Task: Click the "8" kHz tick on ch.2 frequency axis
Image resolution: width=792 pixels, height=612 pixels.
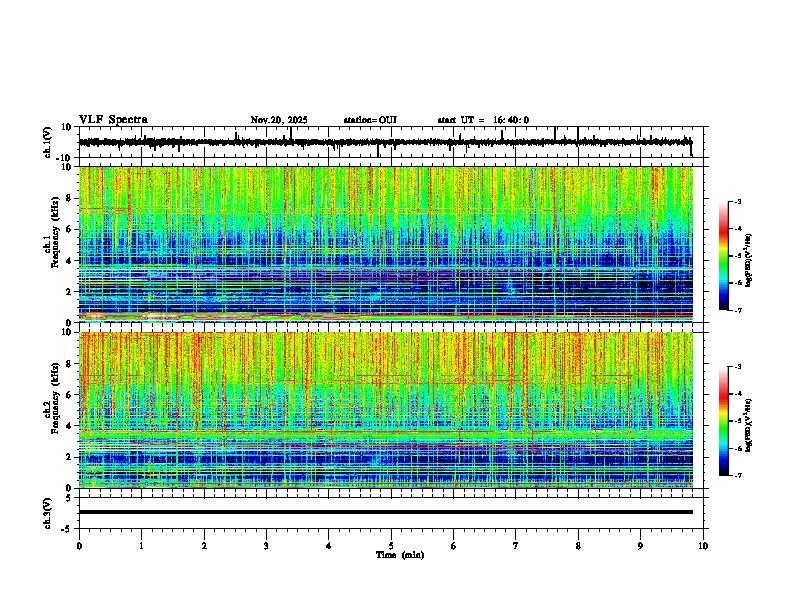Action: coord(69,364)
